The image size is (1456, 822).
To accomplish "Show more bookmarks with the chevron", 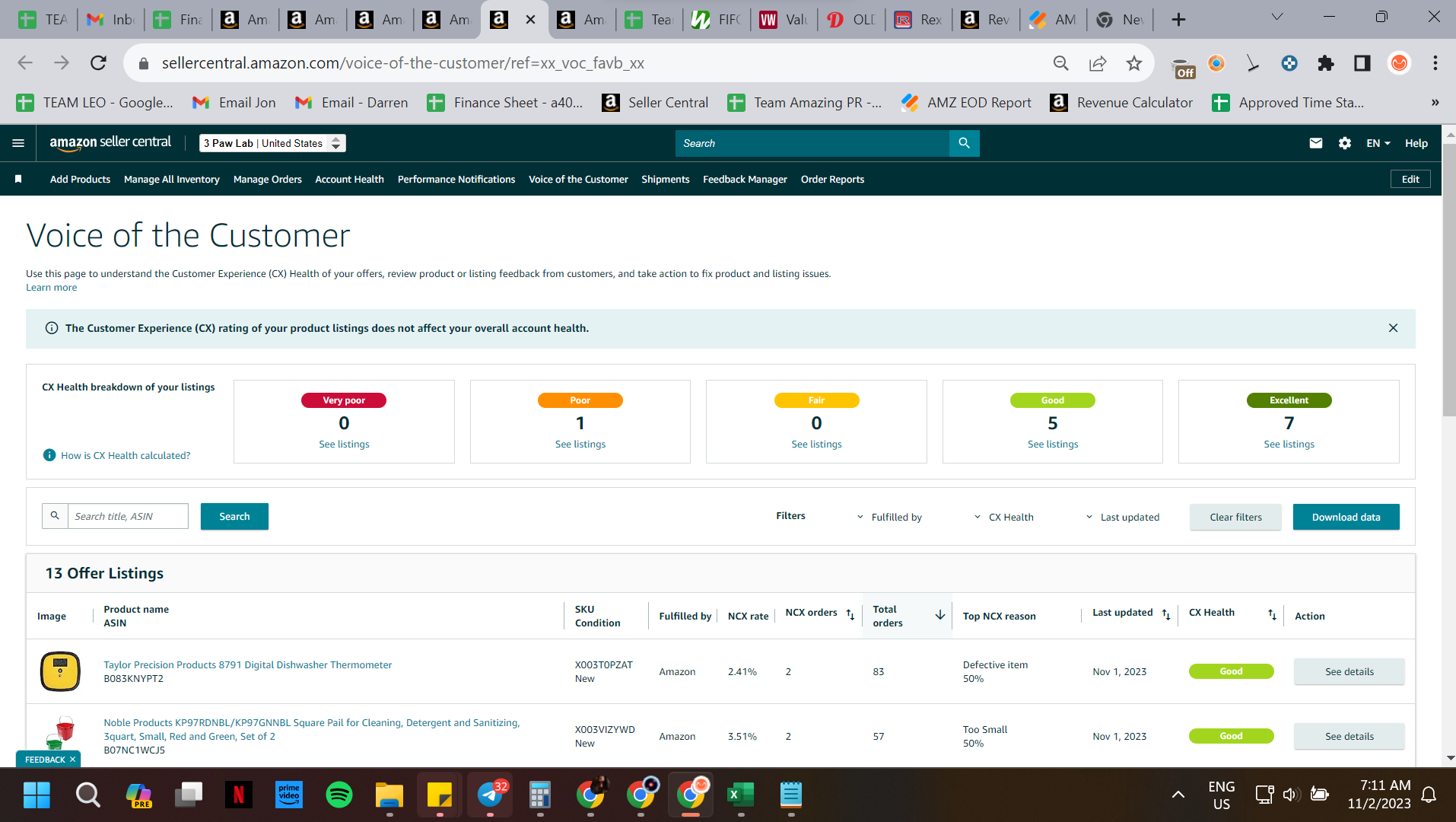I will [x=1435, y=103].
